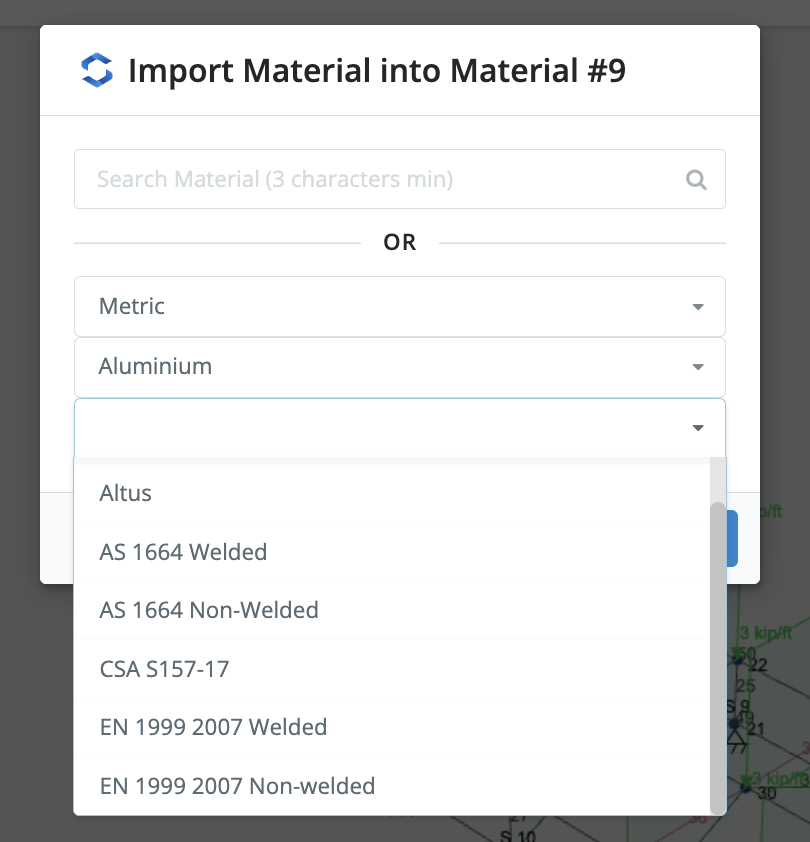Image resolution: width=810 pixels, height=842 pixels.
Task: Open the Metric units dropdown
Action: (x=400, y=307)
